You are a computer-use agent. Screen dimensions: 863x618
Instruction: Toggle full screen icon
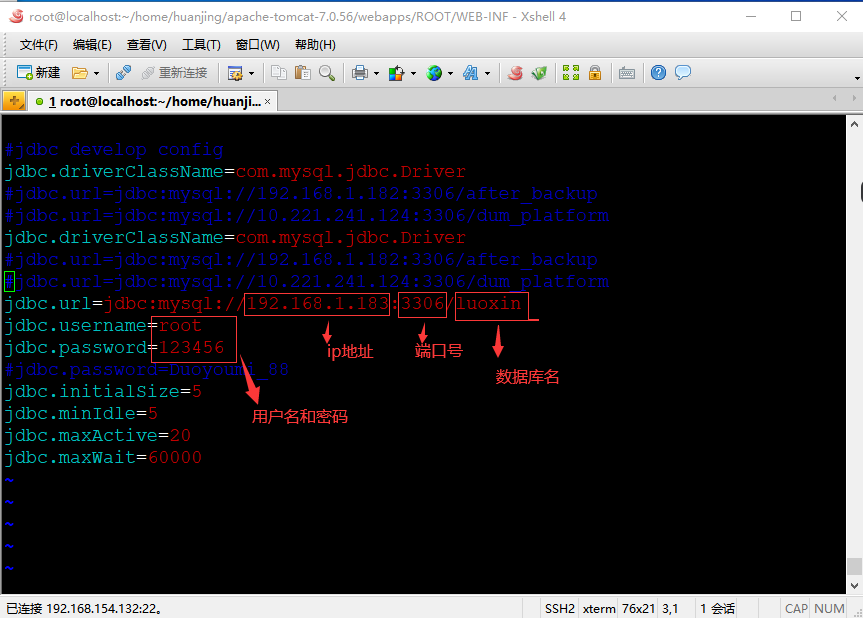pos(571,73)
